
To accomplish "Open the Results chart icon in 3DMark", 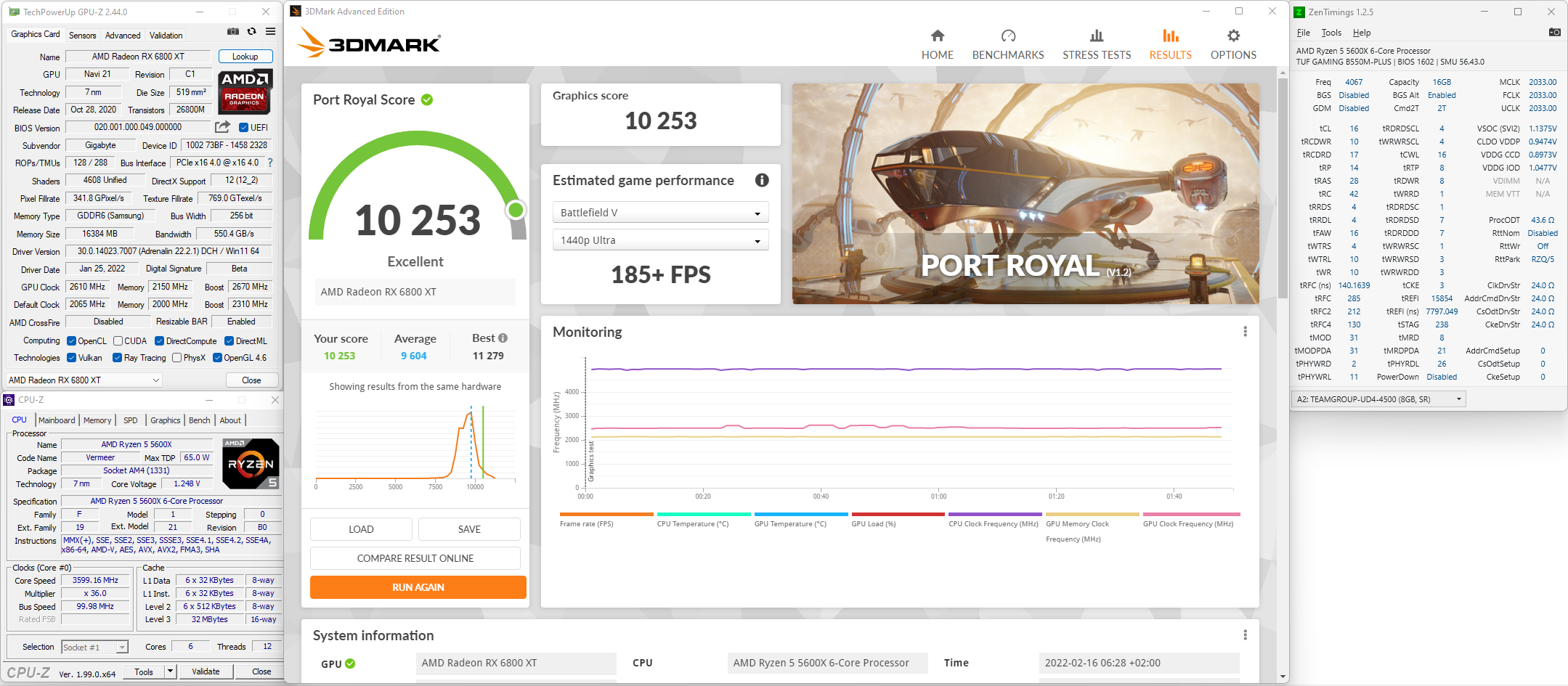I will coord(1170,36).
